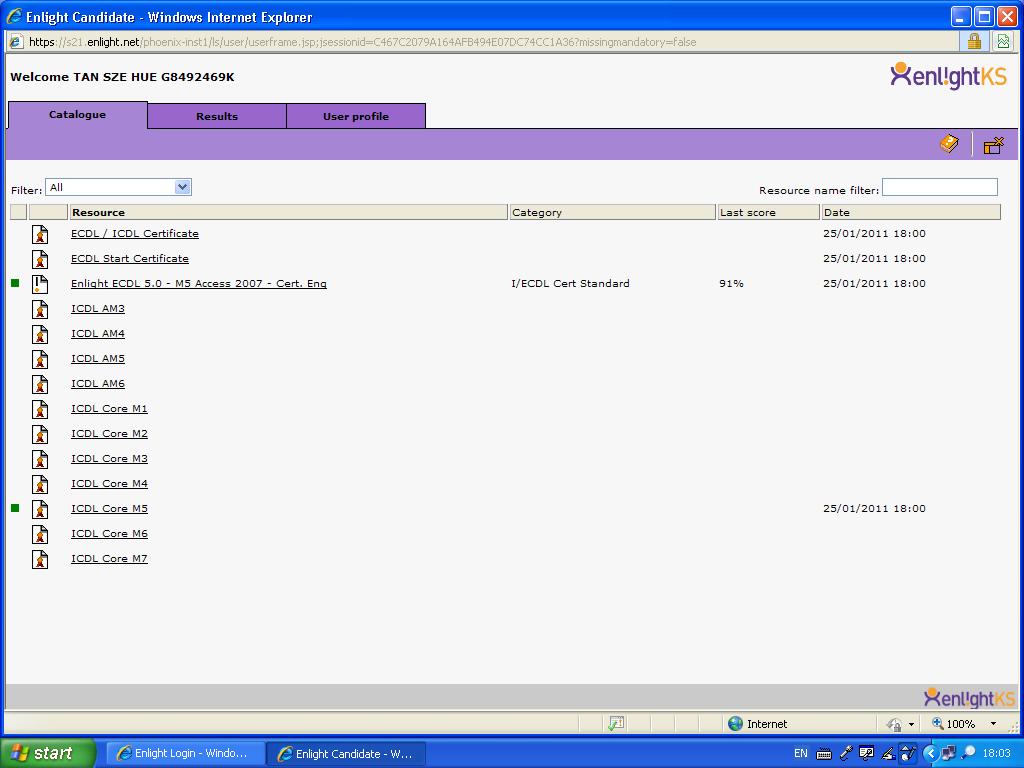Sort by the Resource column header
Viewport: 1024px width, 768px height.
[x=289, y=212]
